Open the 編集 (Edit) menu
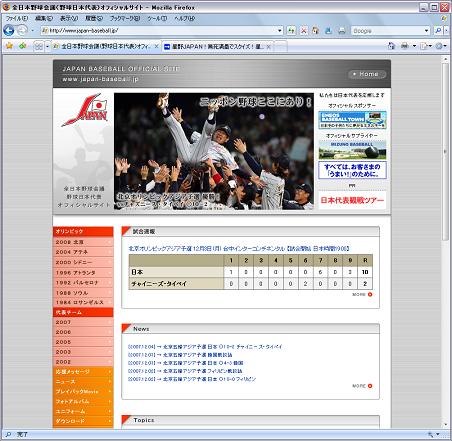 (44, 18)
